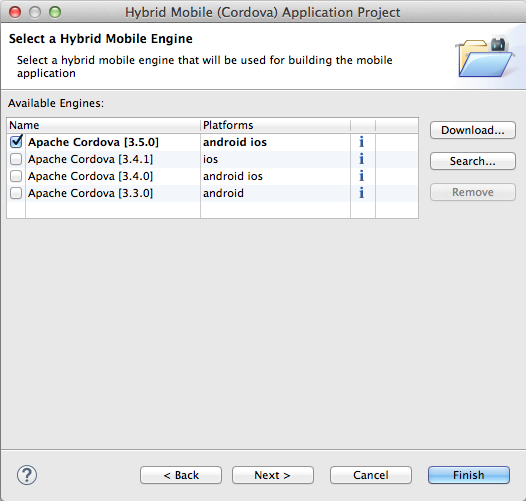The width and height of the screenshot is (526, 501).
Task: Click 'android' platform cell of Cordova 3.3.0
Action: click(223, 193)
